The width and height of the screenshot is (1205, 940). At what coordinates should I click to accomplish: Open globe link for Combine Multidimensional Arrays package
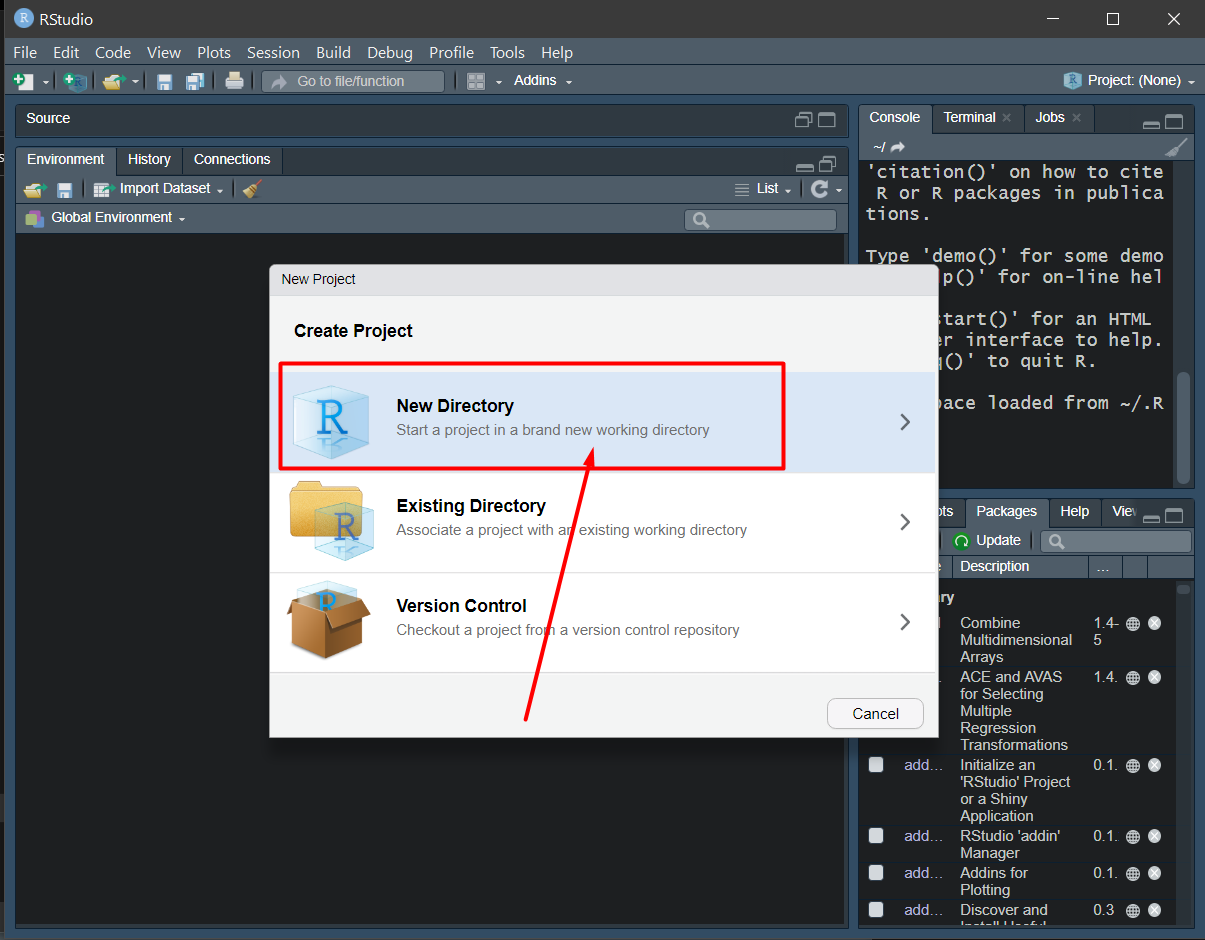point(1133,623)
